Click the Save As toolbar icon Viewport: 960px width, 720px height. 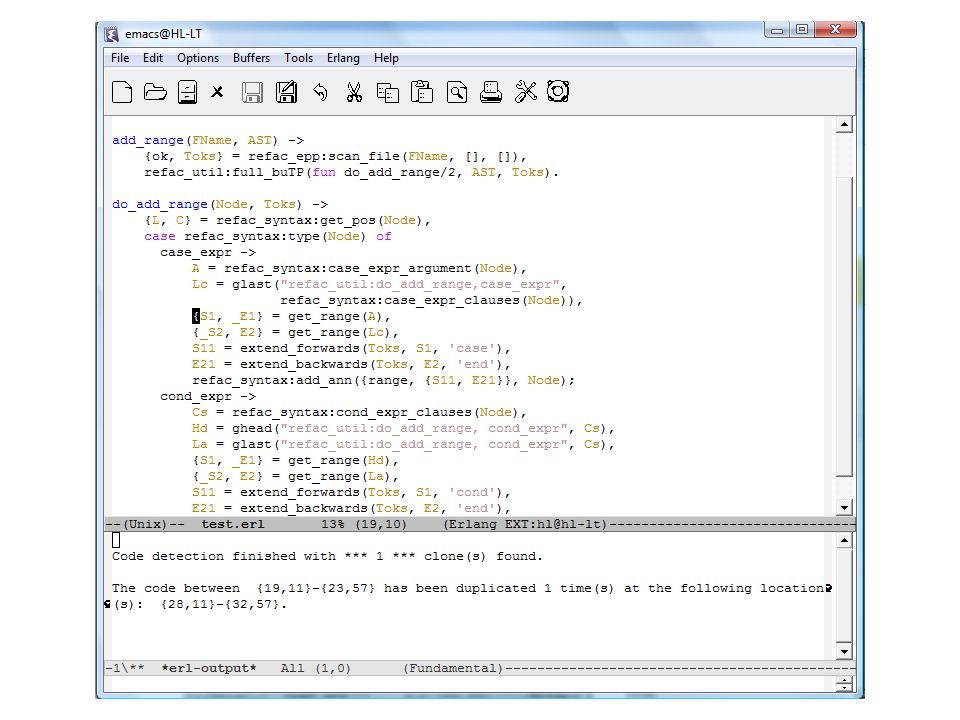click(286, 92)
